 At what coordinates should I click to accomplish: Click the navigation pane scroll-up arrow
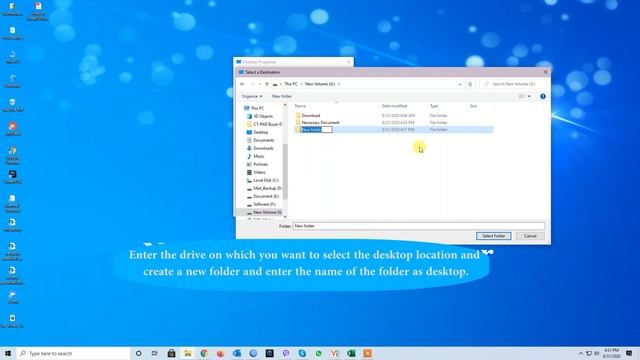coord(285,105)
